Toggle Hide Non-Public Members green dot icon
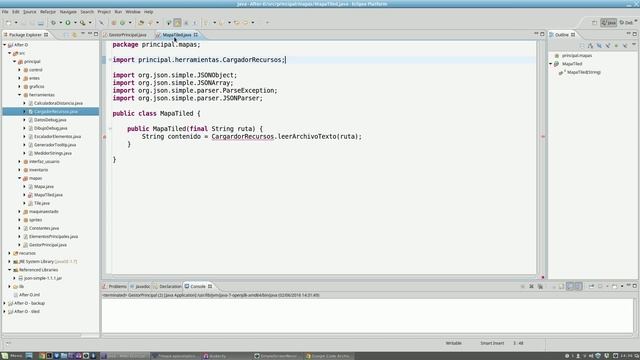This screenshot has width=640, height=360. click(x=616, y=46)
